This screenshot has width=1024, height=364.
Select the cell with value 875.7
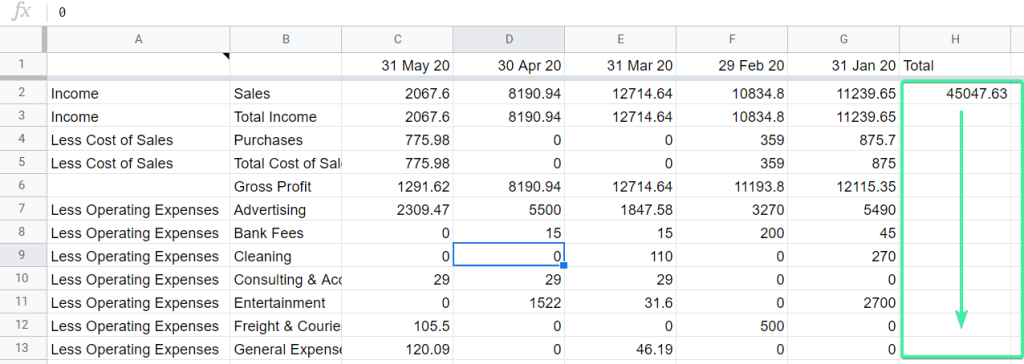pos(844,140)
